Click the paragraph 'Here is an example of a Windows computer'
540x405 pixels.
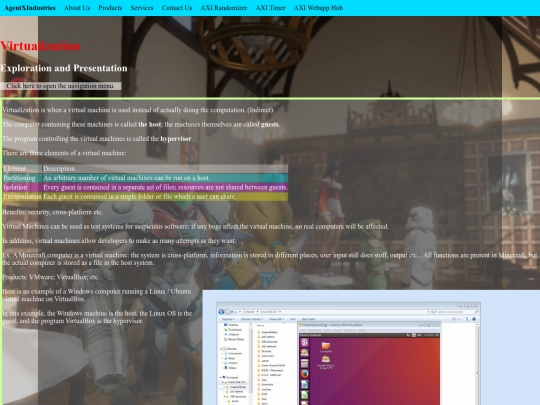click(97, 295)
